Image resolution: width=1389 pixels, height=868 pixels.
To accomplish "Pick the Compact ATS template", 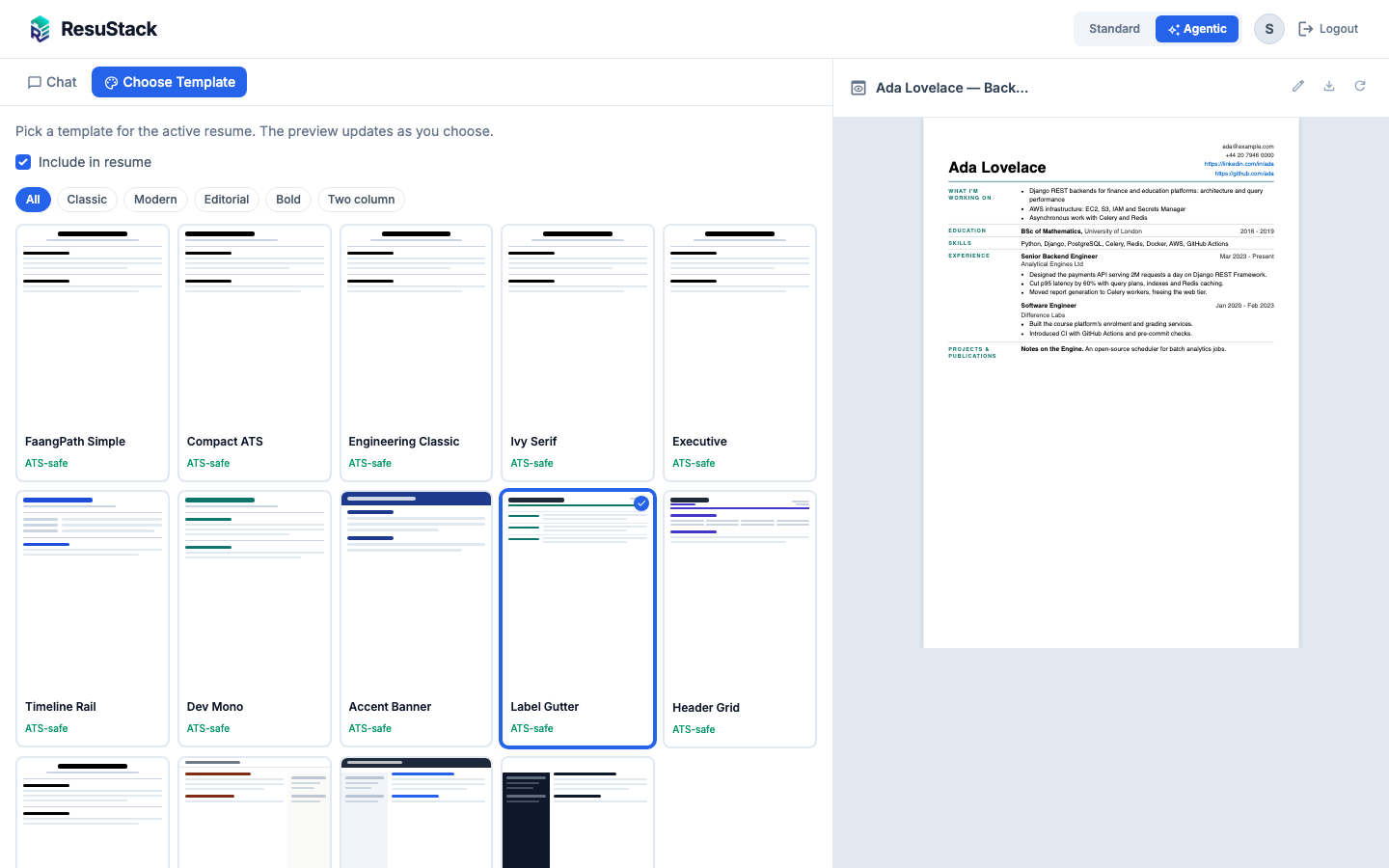I will [255, 353].
